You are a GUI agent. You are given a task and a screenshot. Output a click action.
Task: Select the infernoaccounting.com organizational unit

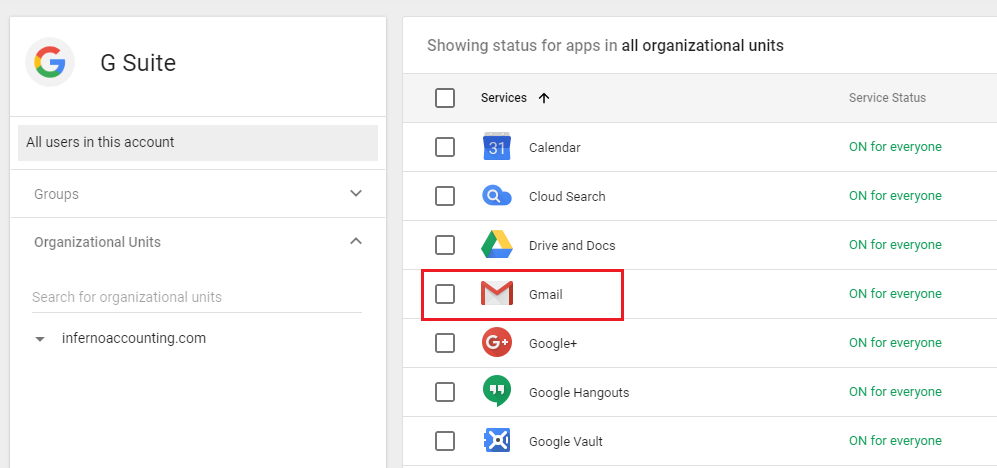(x=134, y=338)
